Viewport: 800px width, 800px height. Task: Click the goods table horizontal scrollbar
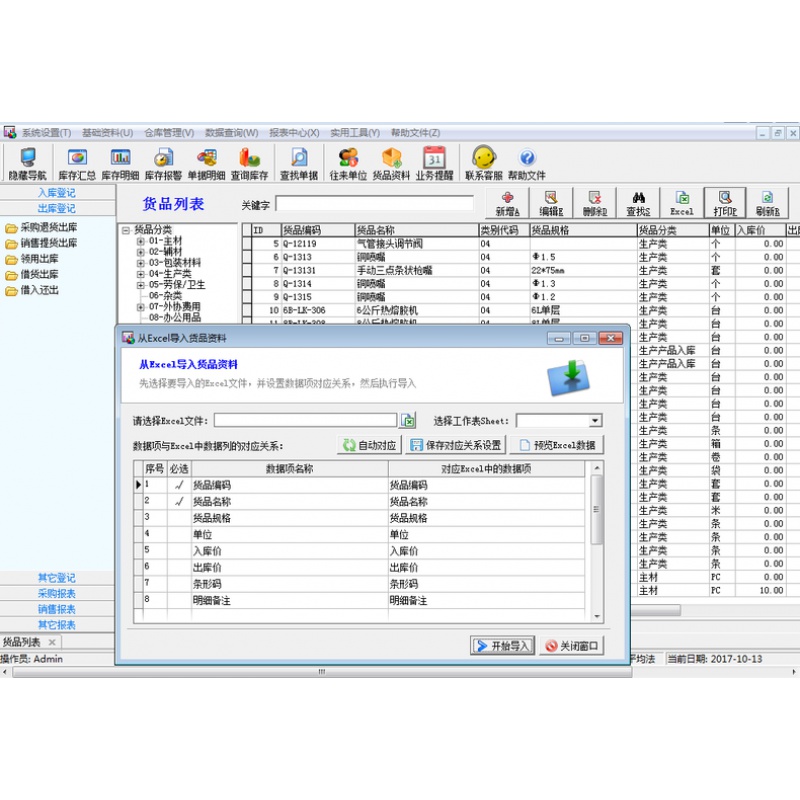(656, 610)
